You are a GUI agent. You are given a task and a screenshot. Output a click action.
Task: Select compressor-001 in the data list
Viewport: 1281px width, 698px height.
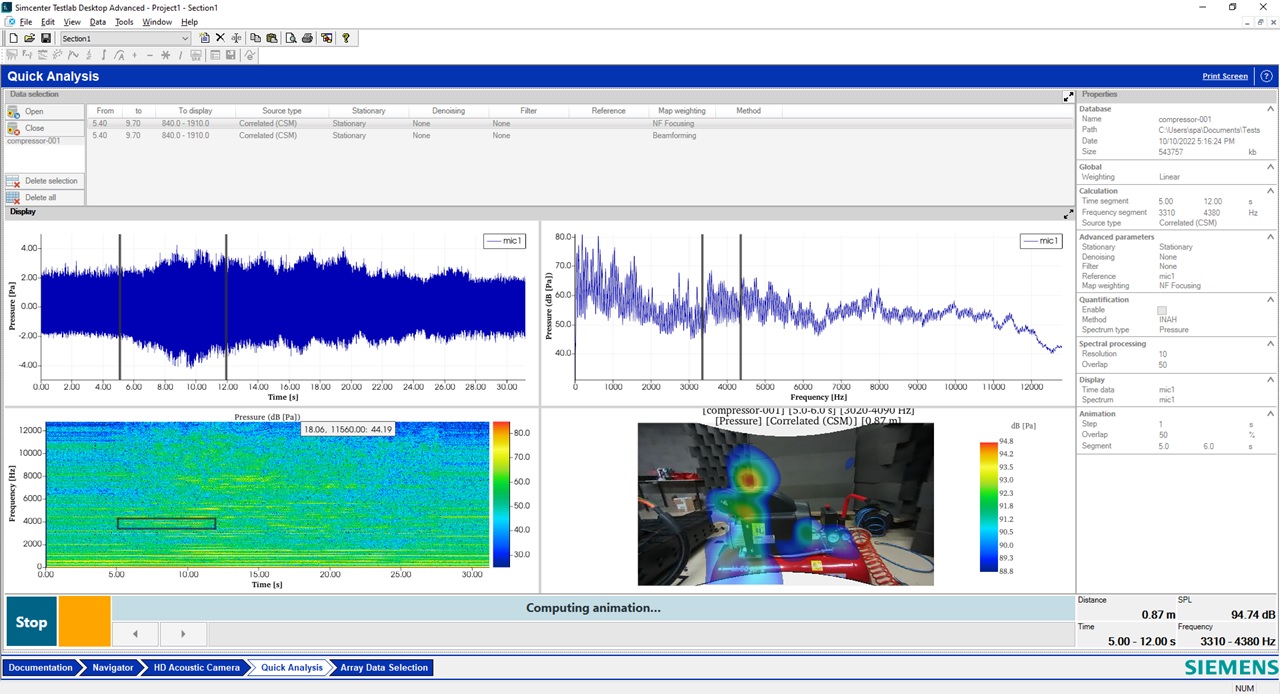(34, 141)
